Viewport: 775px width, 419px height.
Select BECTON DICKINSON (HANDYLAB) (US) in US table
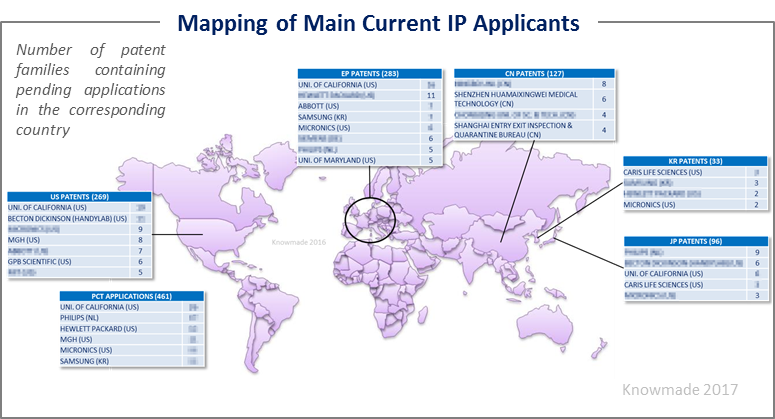67,218
